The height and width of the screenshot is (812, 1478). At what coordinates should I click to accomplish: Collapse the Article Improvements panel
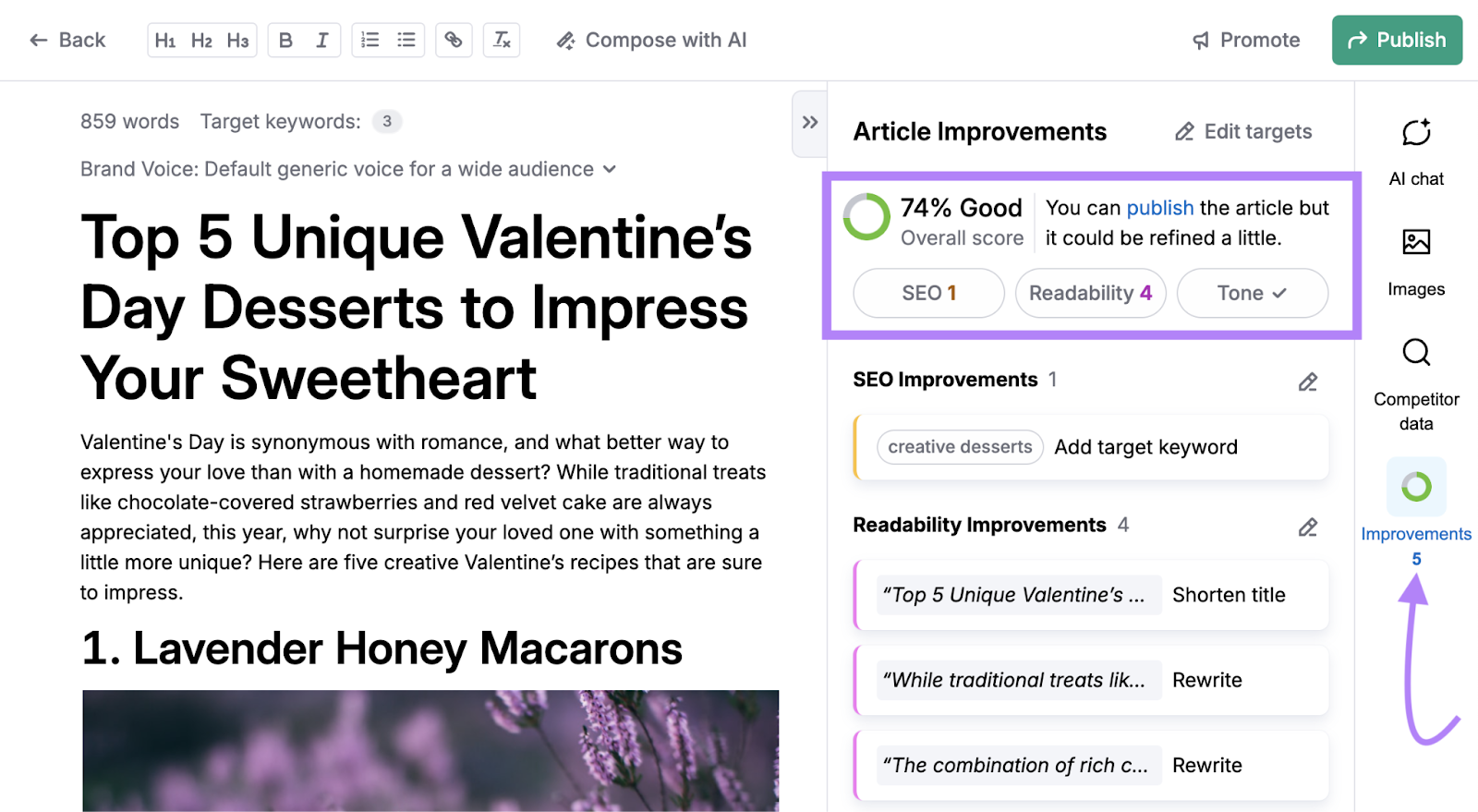808,122
